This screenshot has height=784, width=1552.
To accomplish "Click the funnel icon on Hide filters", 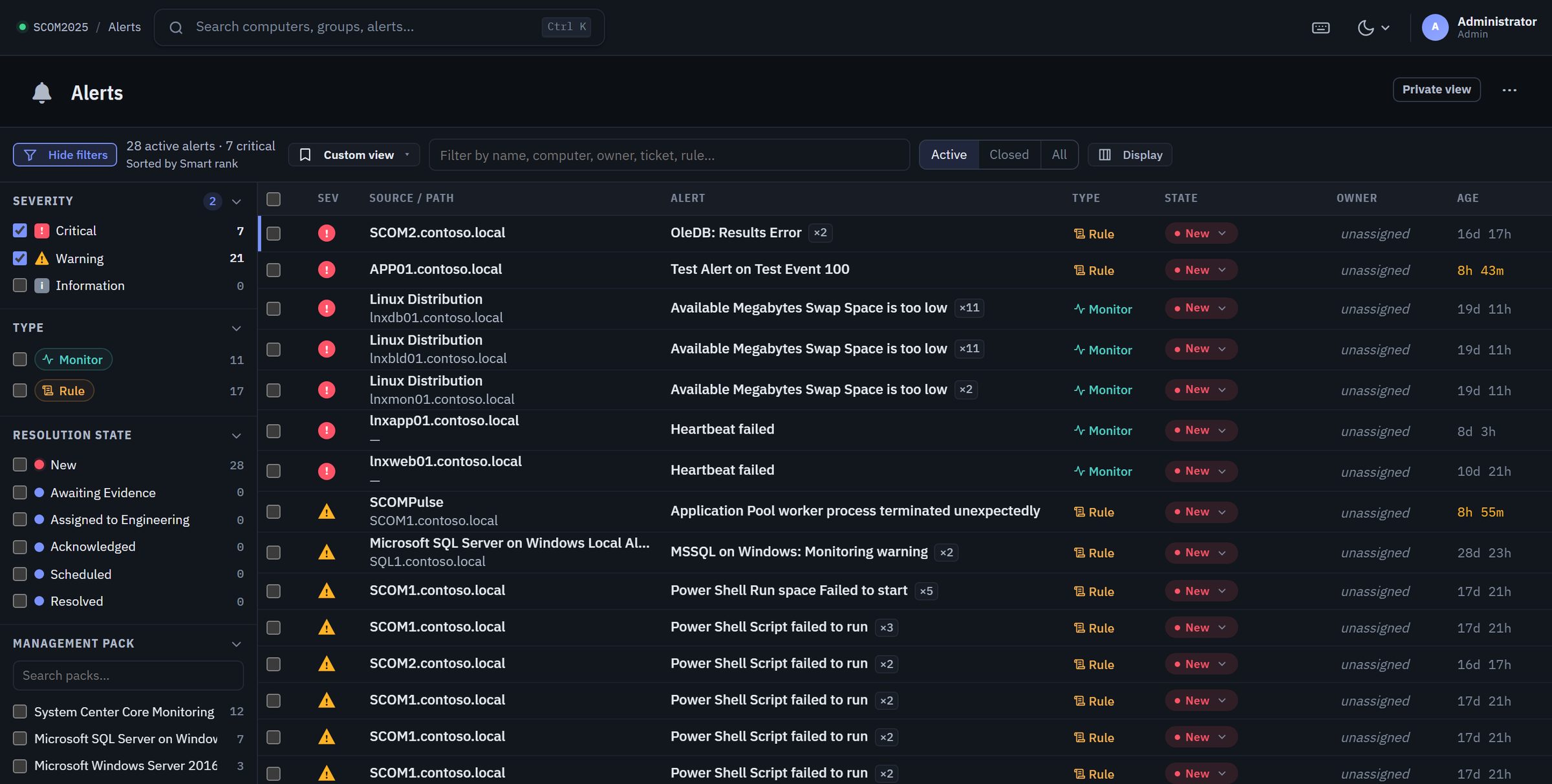I will point(30,155).
